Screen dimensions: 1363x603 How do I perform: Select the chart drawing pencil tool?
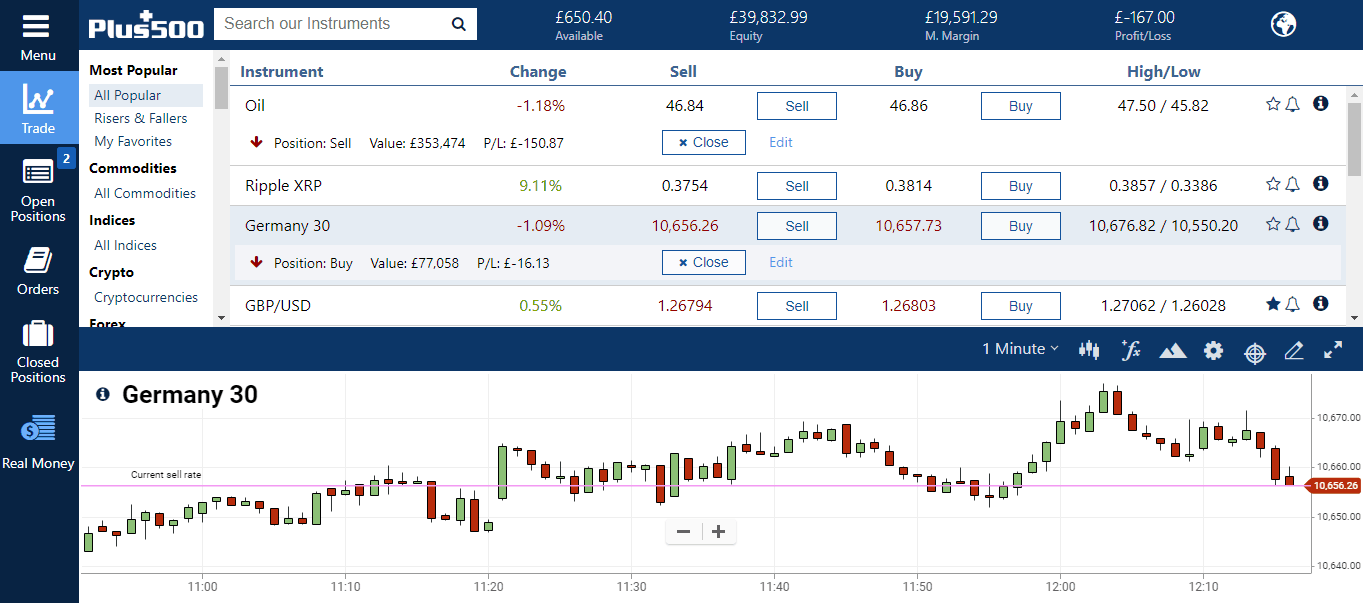[x=1294, y=350]
